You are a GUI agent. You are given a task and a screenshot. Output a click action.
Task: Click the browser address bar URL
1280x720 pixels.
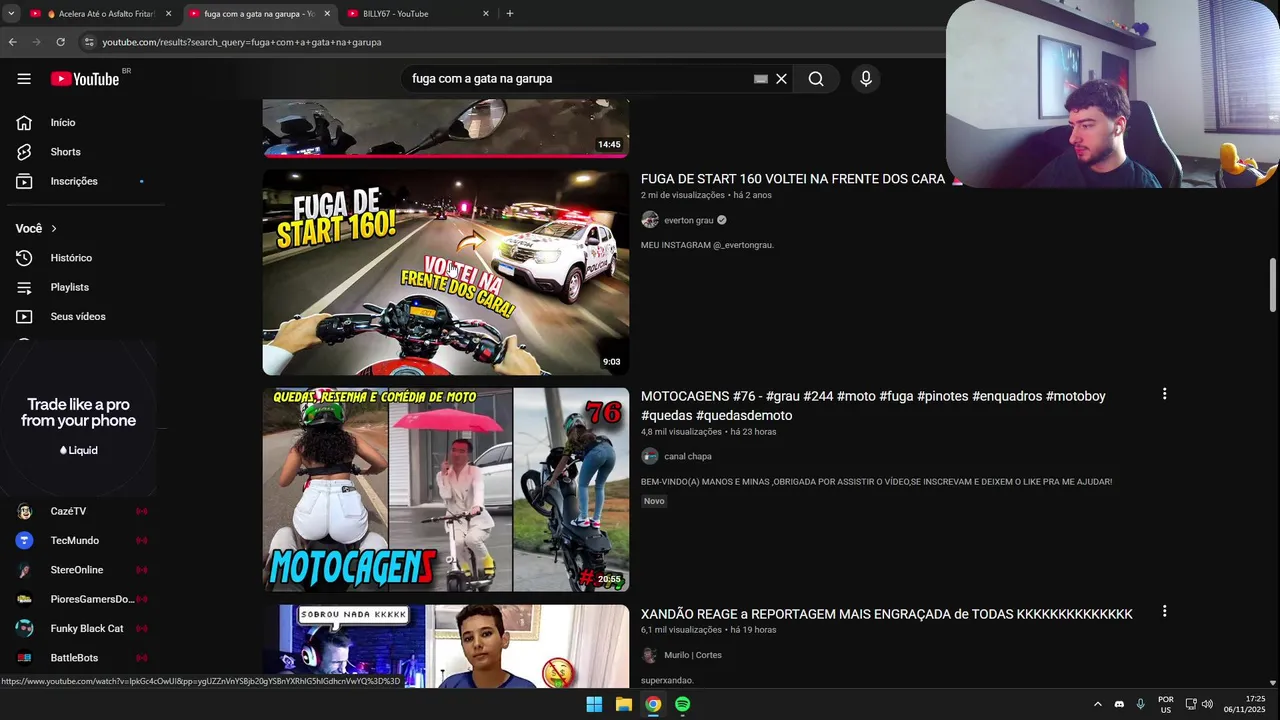click(x=242, y=42)
